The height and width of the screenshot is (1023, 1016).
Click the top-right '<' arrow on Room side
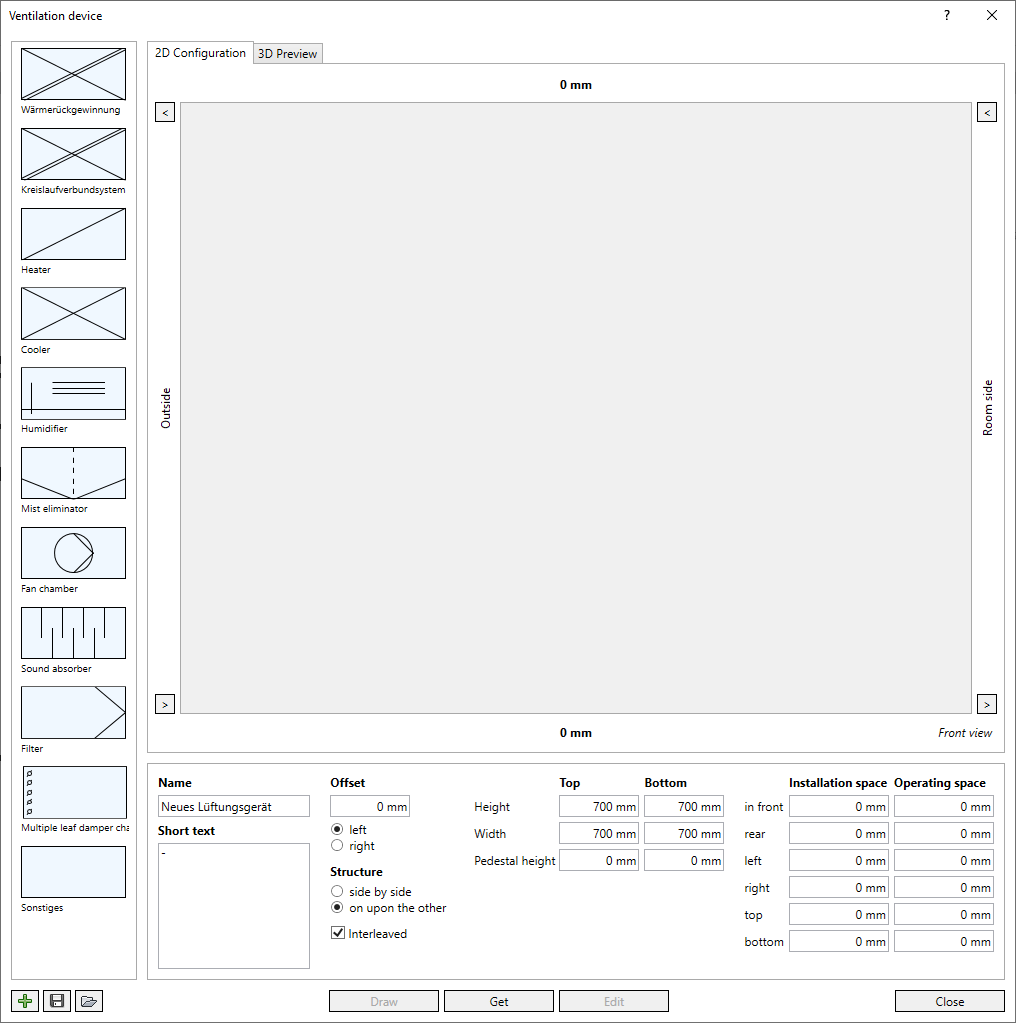(987, 112)
